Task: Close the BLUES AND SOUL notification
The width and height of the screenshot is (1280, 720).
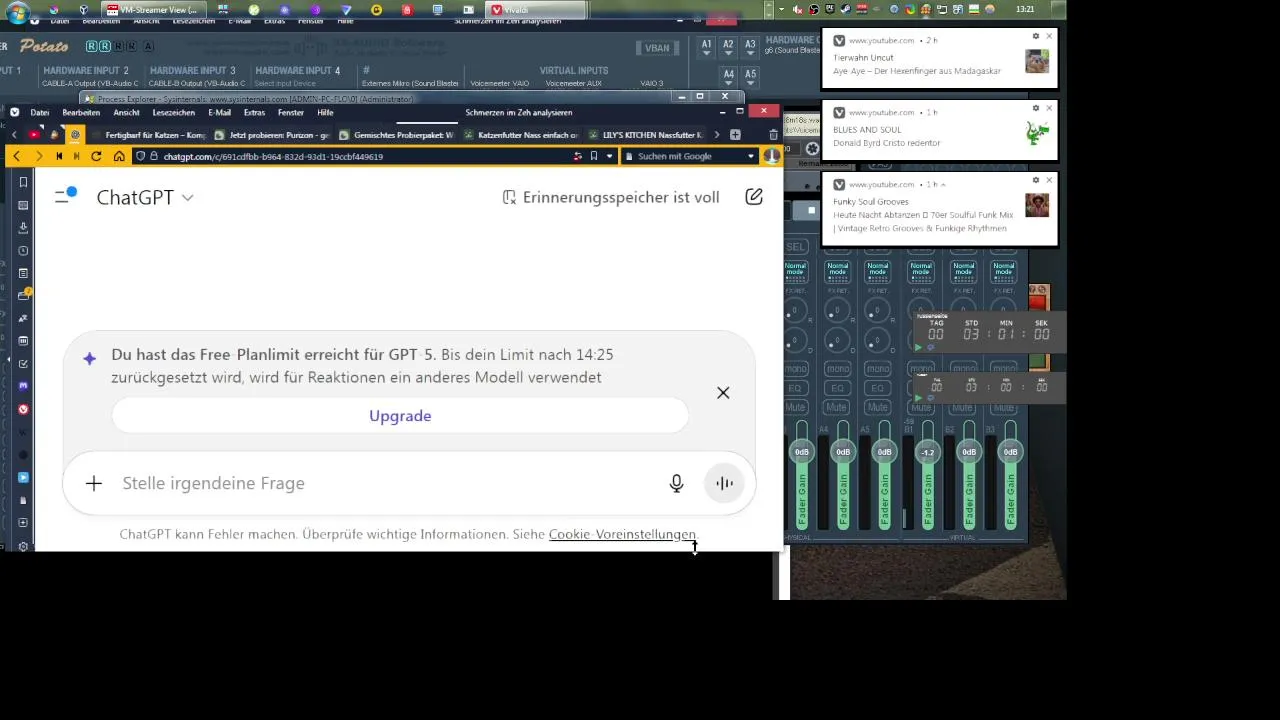Action: click(x=1049, y=108)
